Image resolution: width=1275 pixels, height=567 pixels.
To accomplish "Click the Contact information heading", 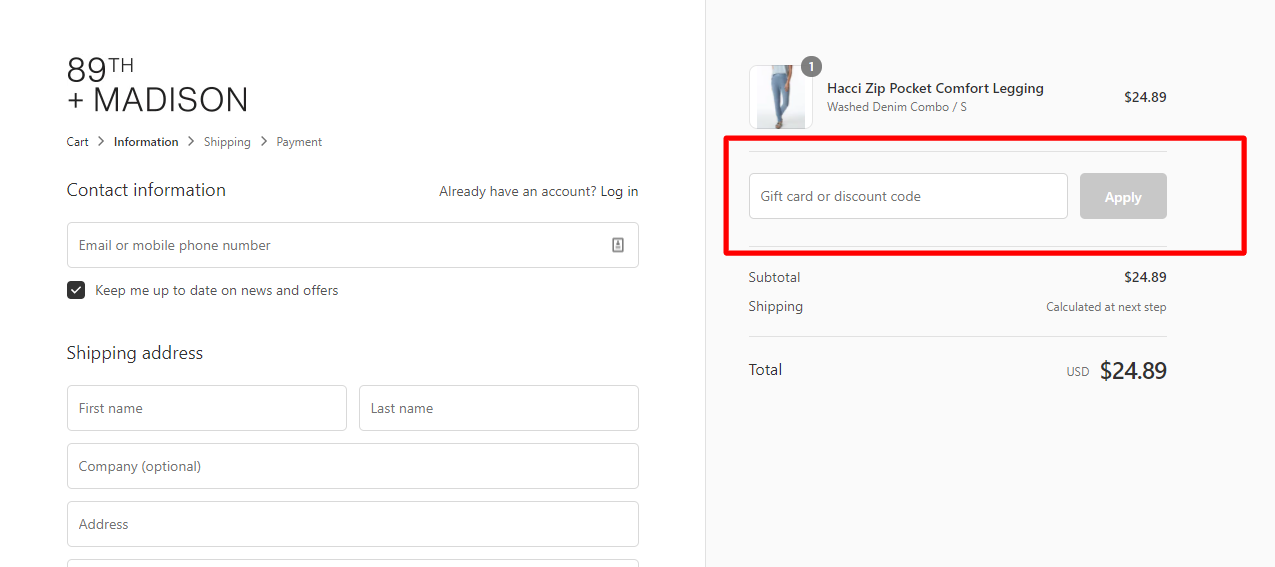I will (146, 190).
